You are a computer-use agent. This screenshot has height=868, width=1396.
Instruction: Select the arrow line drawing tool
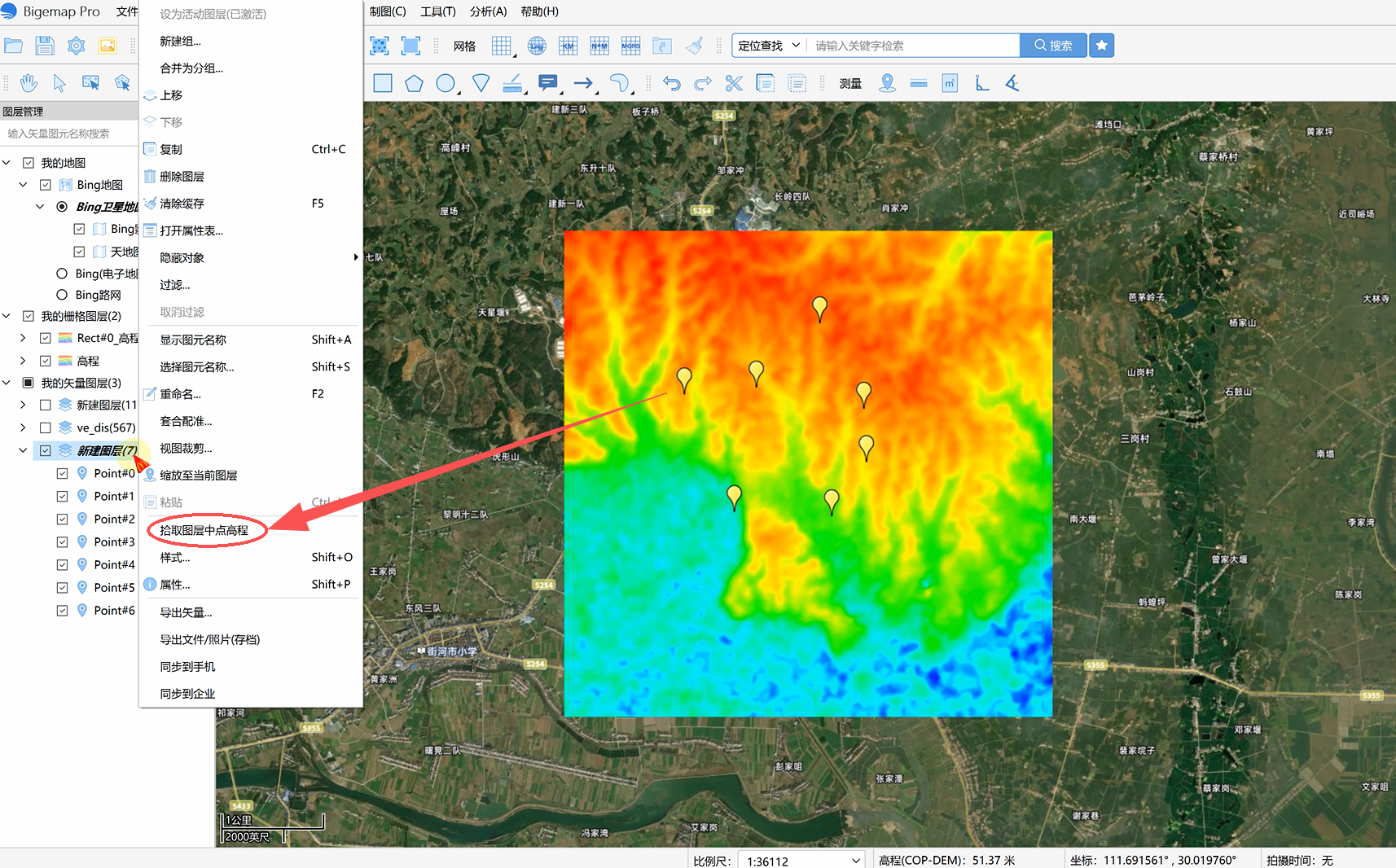(x=583, y=83)
